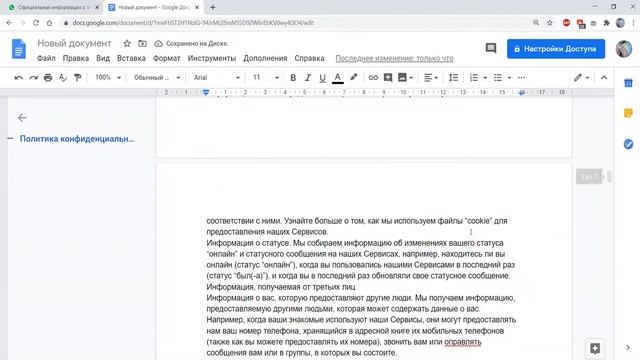The image size is (640, 360).
Task: Open browser home page icon
Action: [x=49, y=23]
